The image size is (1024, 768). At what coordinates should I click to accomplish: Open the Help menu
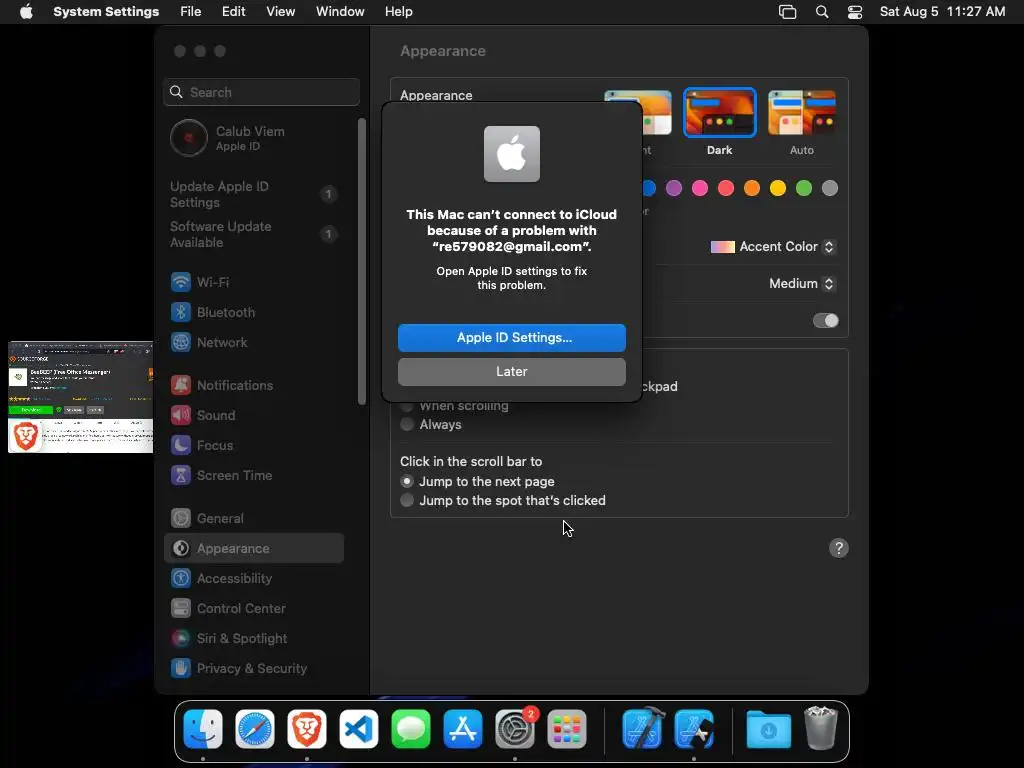click(x=398, y=12)
